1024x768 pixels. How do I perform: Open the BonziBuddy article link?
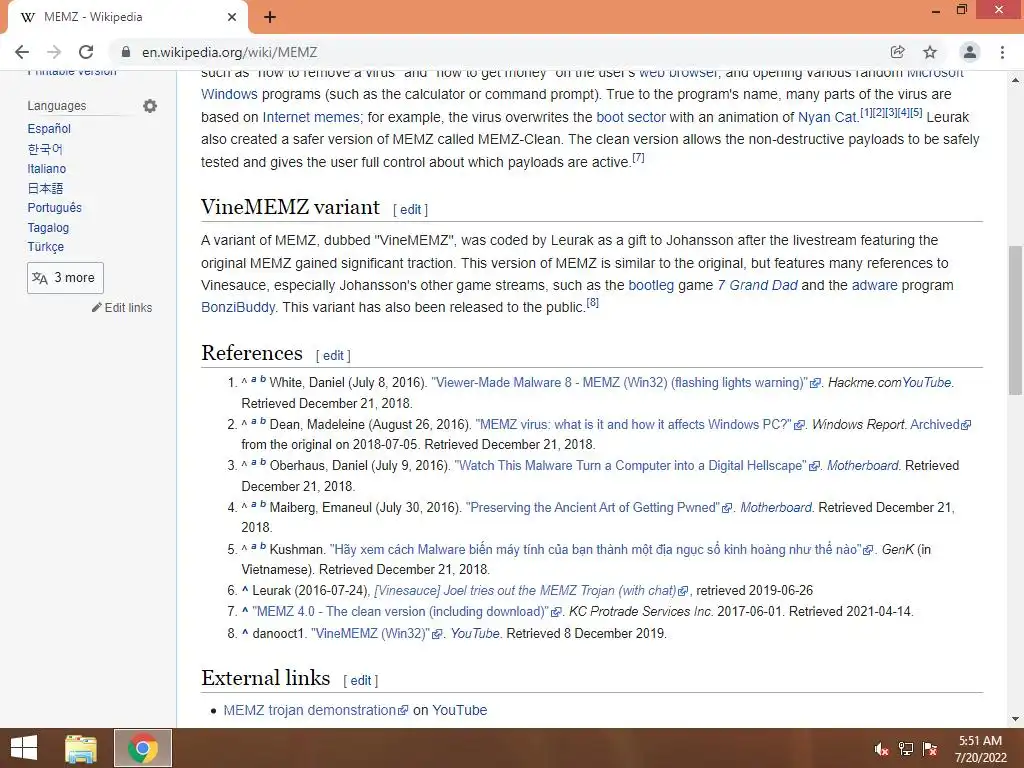238,307
